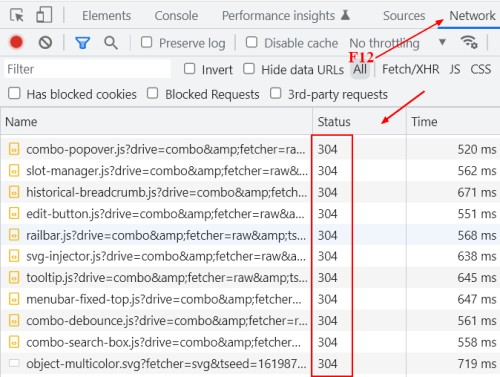
Task: Select the combo-debounce.js request
Action: [250, 321]
